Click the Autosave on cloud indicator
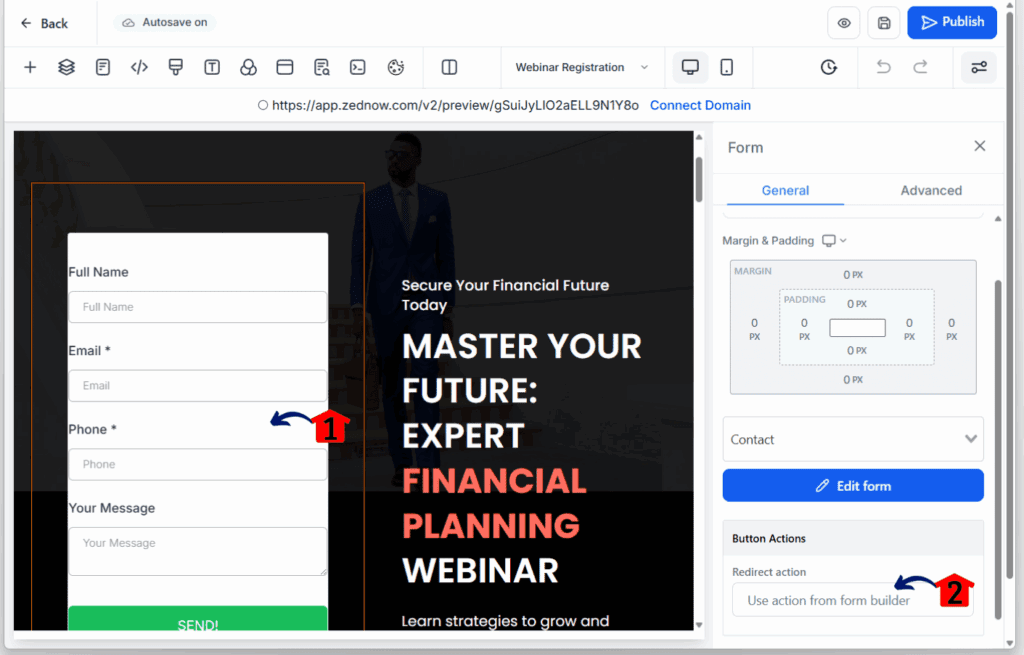 click(165, 23)
